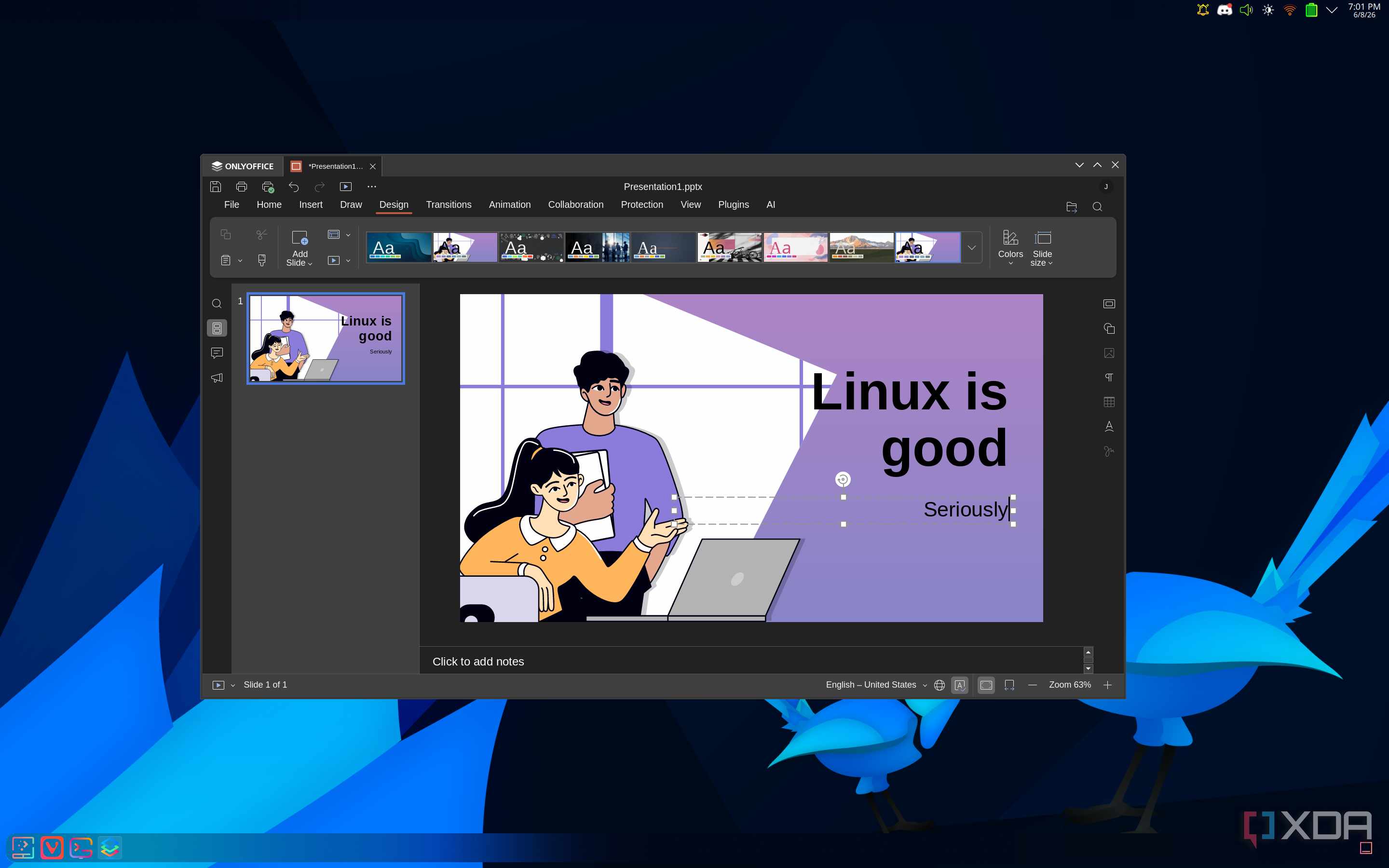
Task: Click Open file location folder icon
Action: coord(1072,207)
